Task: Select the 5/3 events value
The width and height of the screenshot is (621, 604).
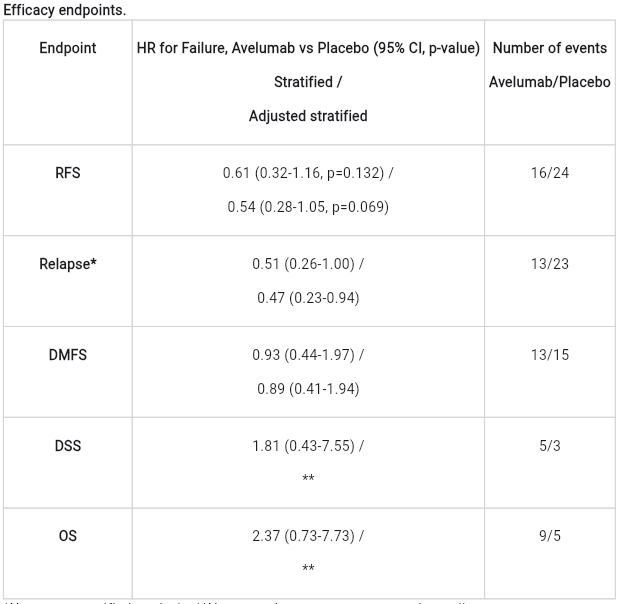Action: click(550, 446)
